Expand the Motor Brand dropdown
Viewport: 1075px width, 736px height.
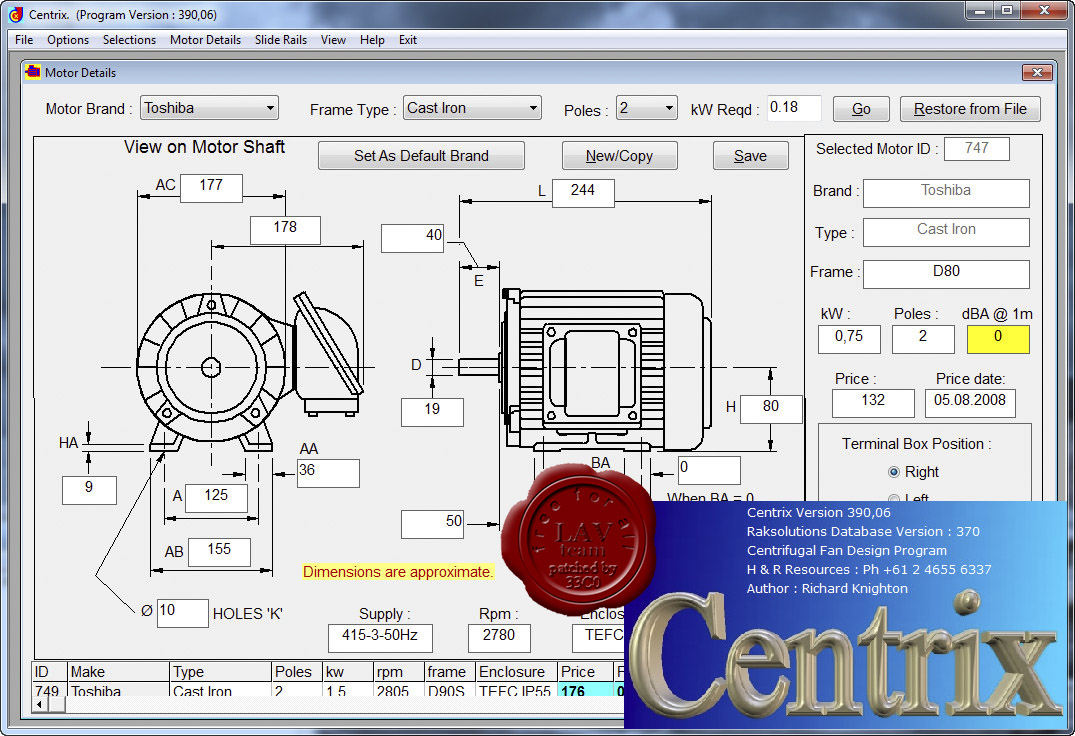click(270, 108)
